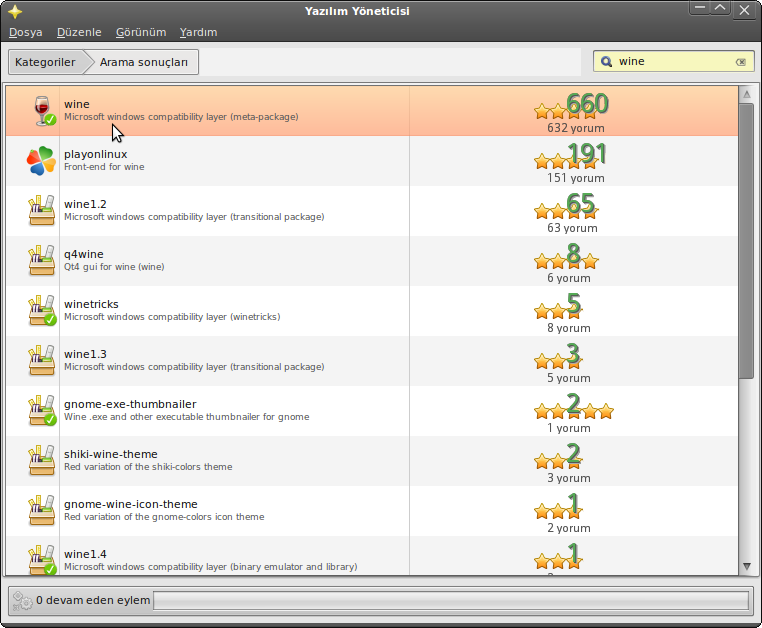Minimize the Yazılım Yöneticisi window
This screenshot has height=628, width=762.
coord(700,8)
